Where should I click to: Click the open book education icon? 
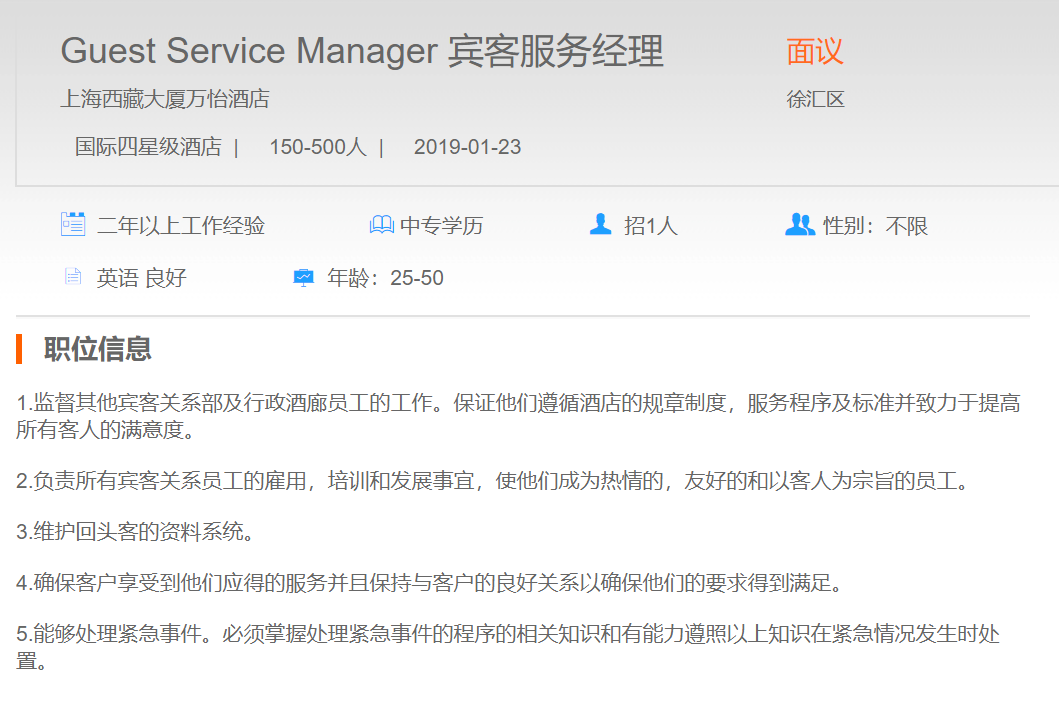[381, 225]
